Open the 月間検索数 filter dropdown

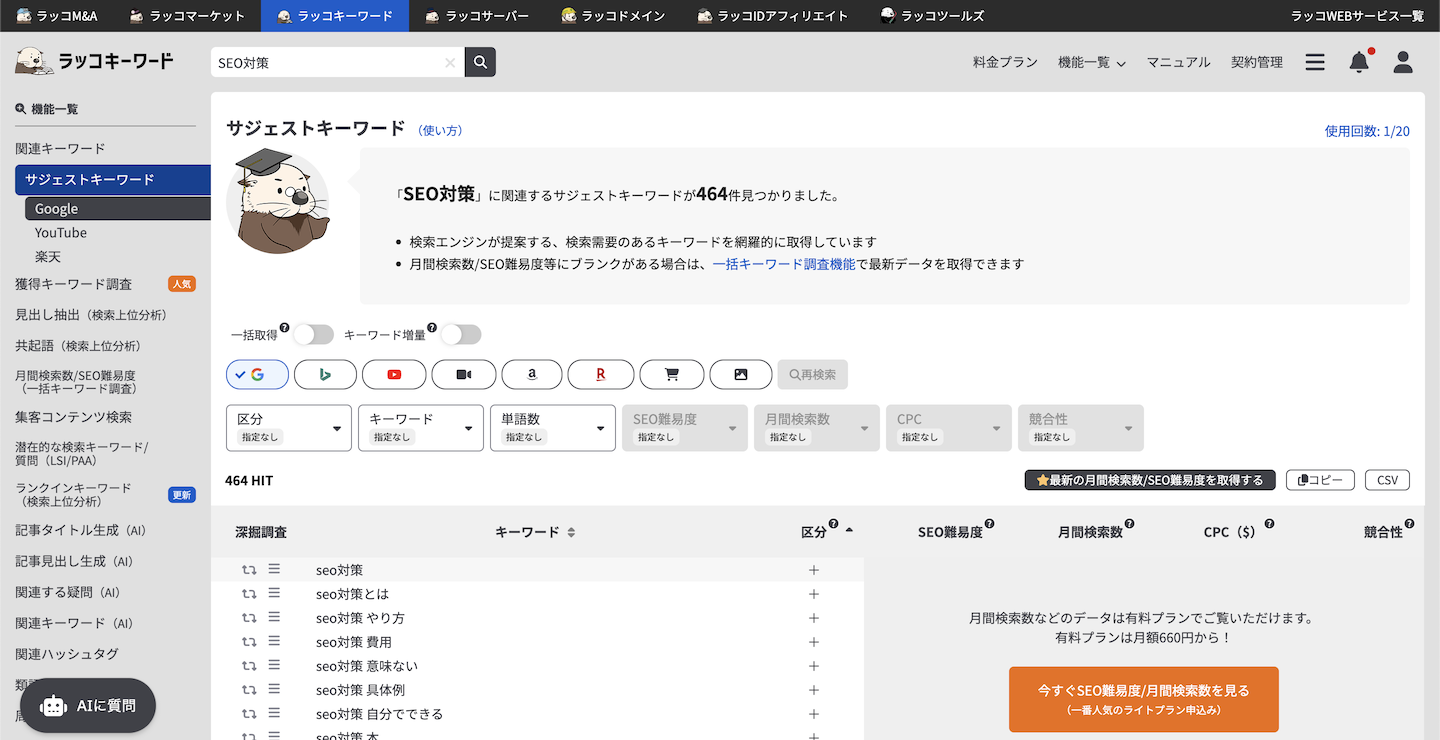[x=817, y=428]
